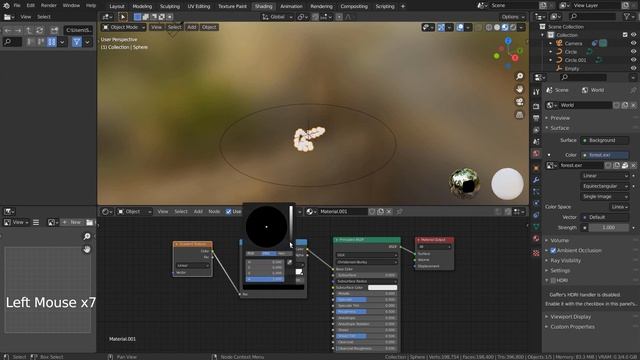
Task: Toggle Use Nodes checkbox
Action: (229, 211)
